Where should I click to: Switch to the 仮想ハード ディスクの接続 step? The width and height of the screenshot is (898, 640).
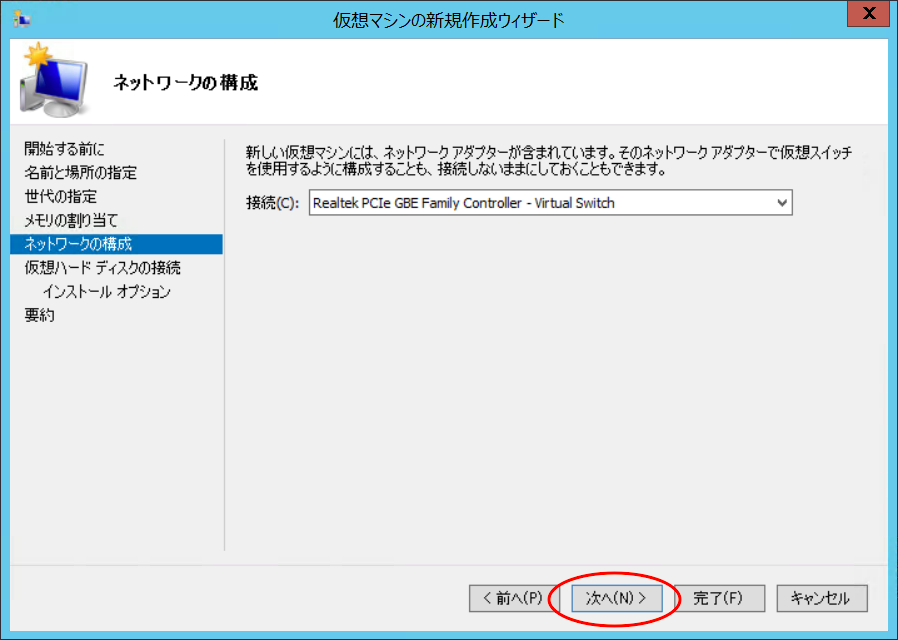point(103,268)
